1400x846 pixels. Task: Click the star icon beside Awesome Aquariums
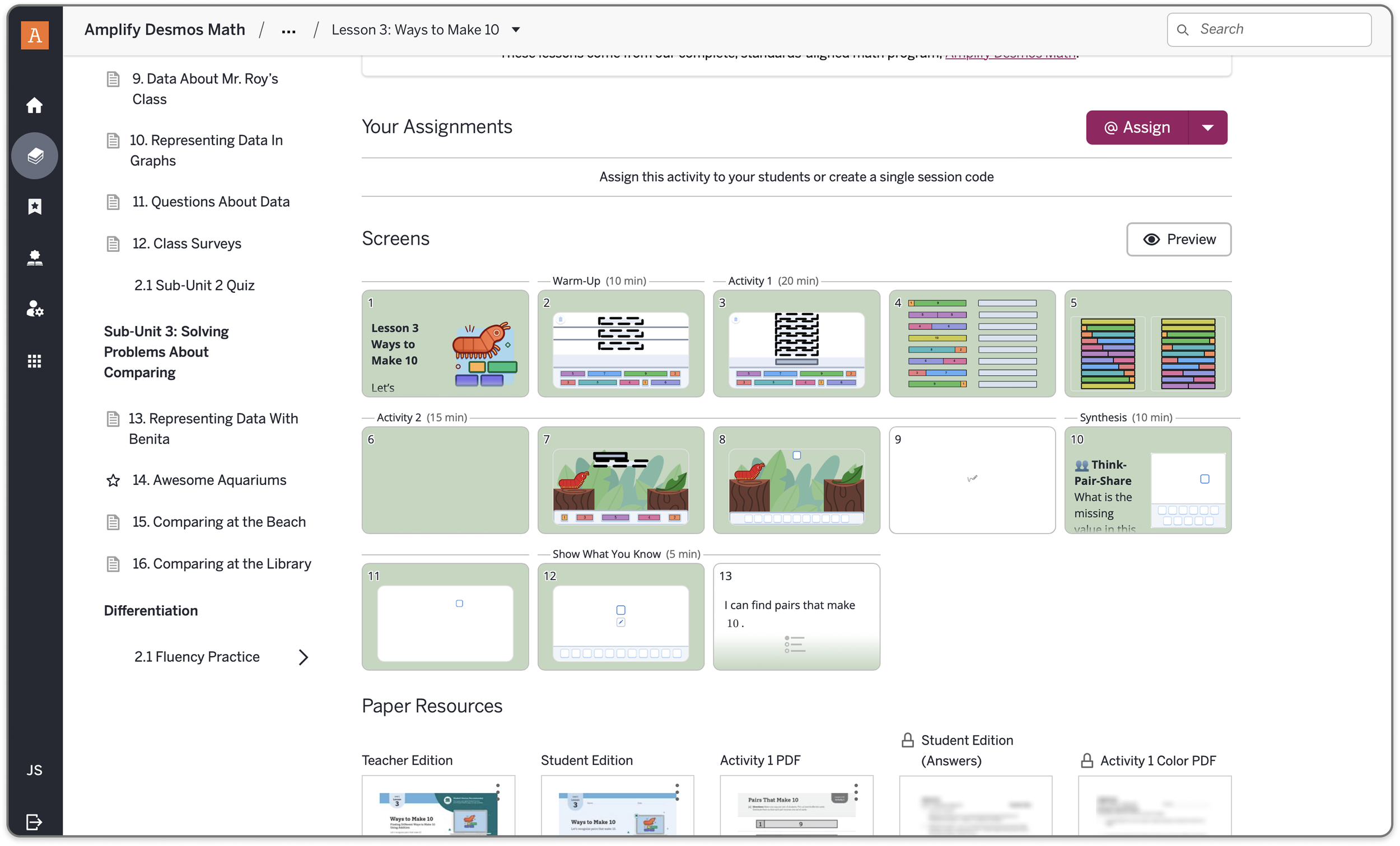113,480
